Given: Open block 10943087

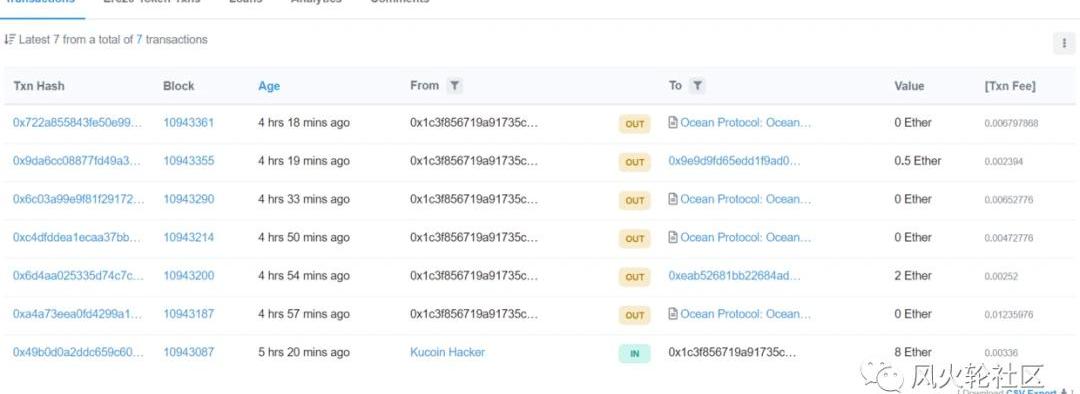Looking at the screenshot, I should (x=188, y=352).
